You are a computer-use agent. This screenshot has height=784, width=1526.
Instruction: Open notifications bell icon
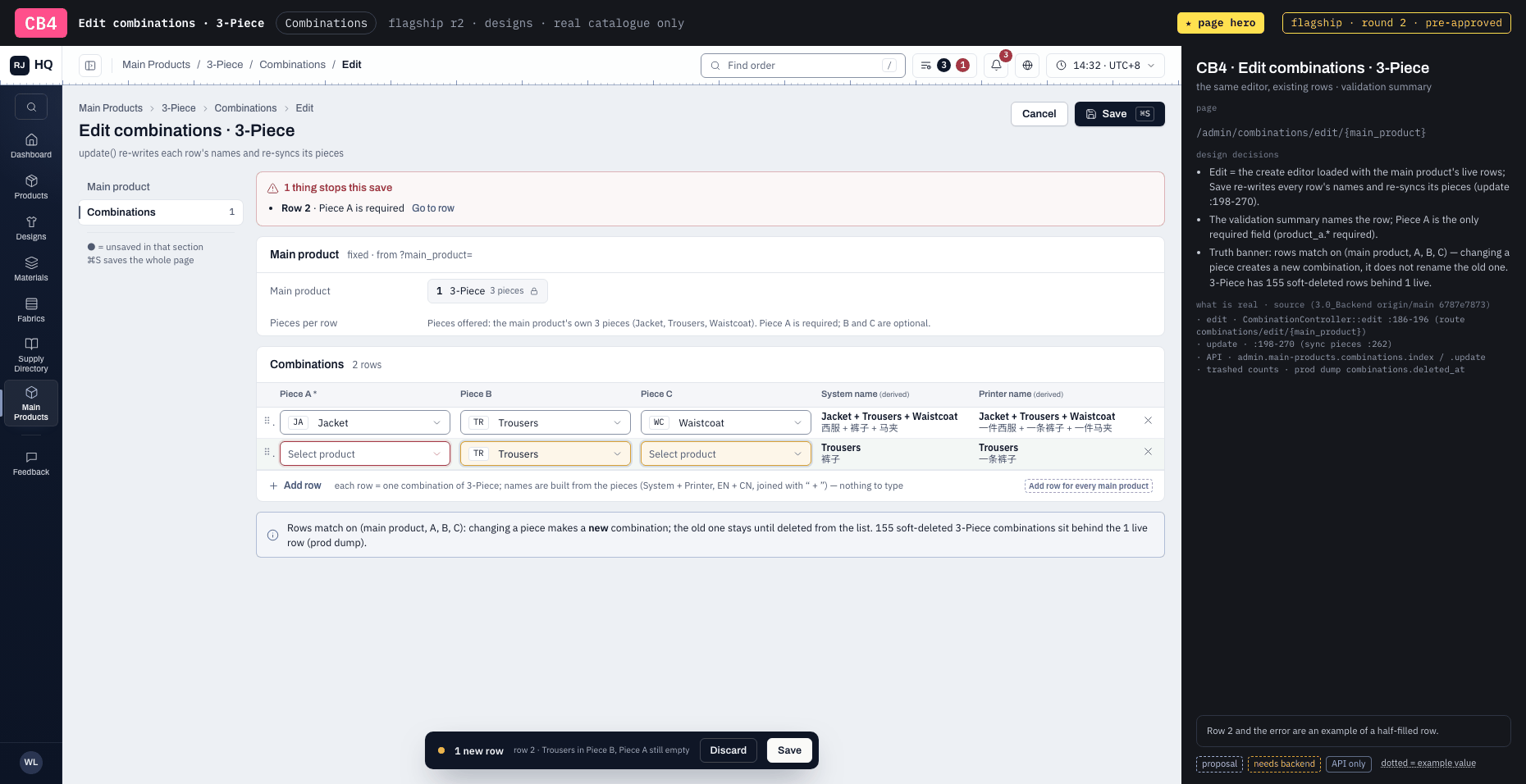(x=996, y=65)
